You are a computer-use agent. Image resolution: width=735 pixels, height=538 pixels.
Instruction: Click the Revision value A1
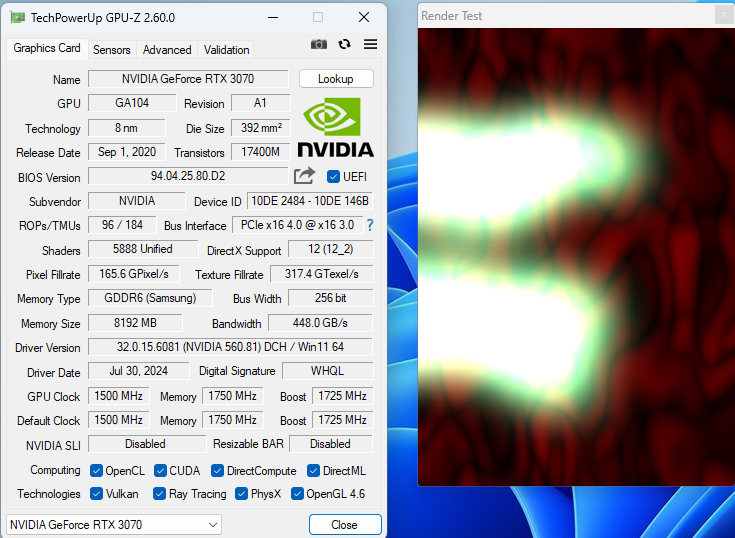(261, 103)
